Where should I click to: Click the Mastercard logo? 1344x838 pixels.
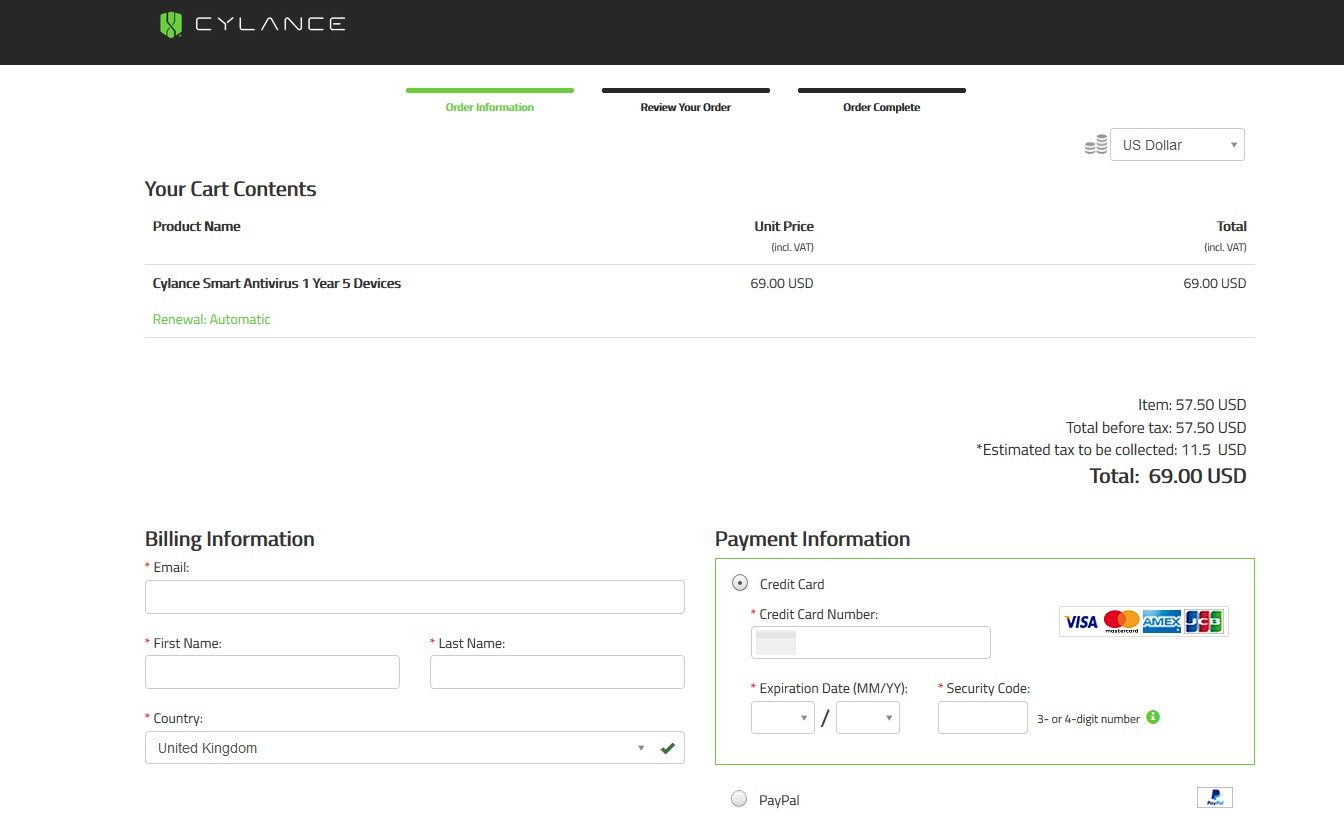pos(1121,622)
